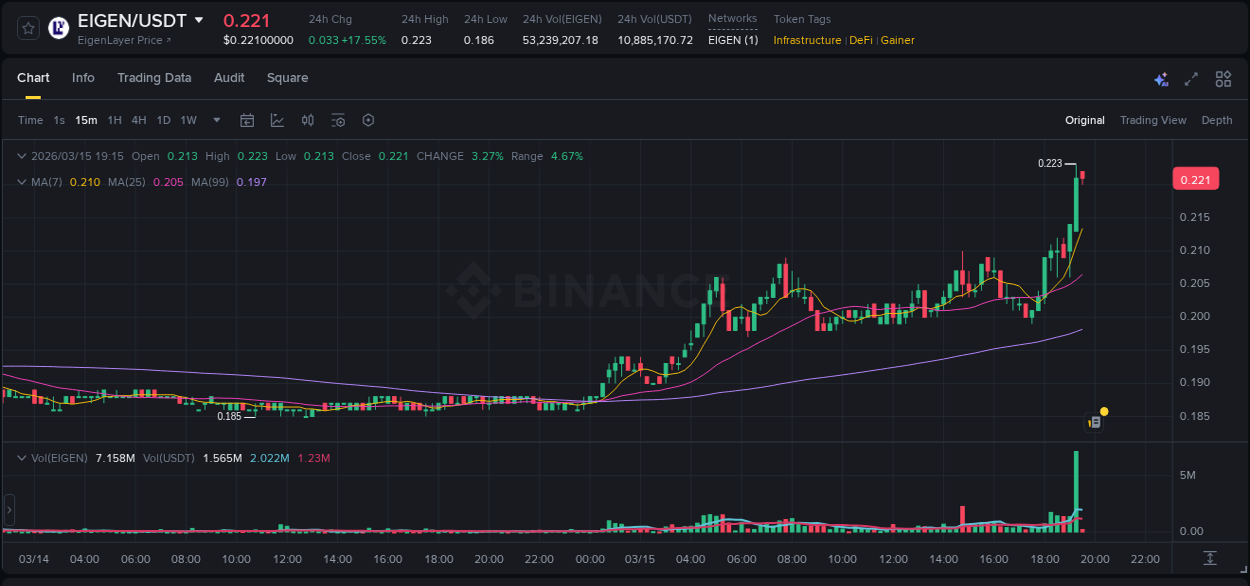Select the 15m timeframe option
1250x586 pixels.
(86, 120)
